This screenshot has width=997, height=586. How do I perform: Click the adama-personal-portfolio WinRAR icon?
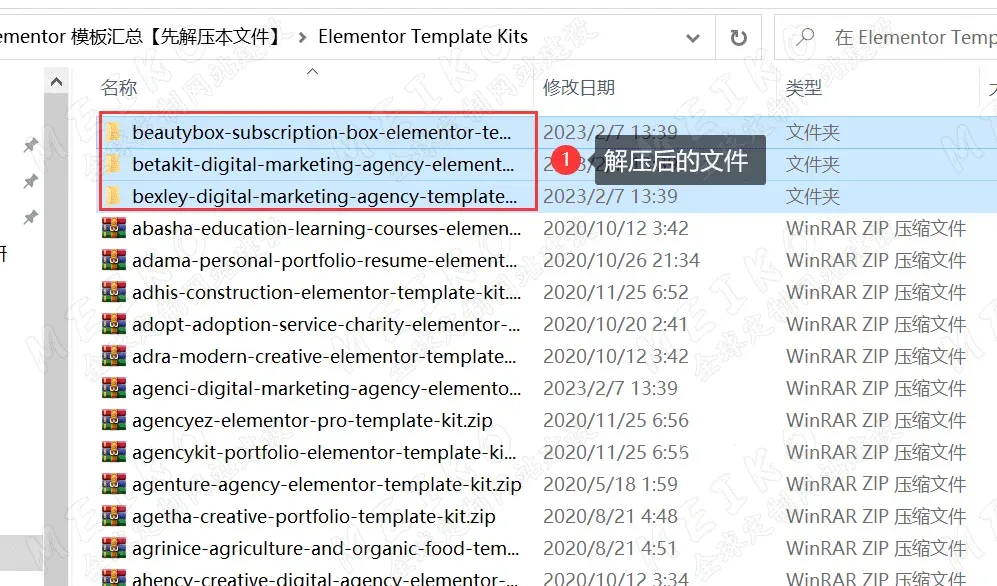click(x=114, y=260)
